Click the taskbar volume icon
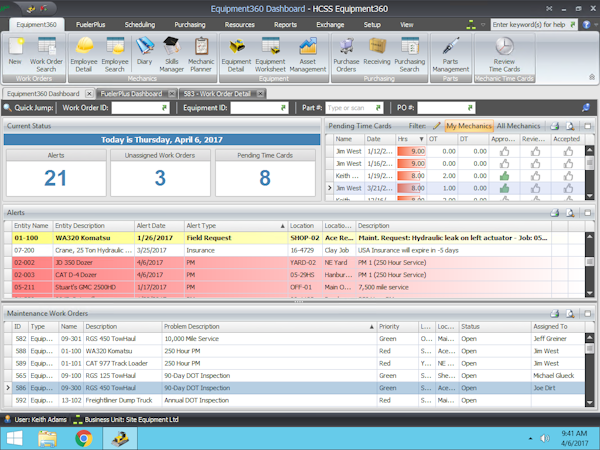This screenshot has width=600, height=450. (x=545, y=439)
